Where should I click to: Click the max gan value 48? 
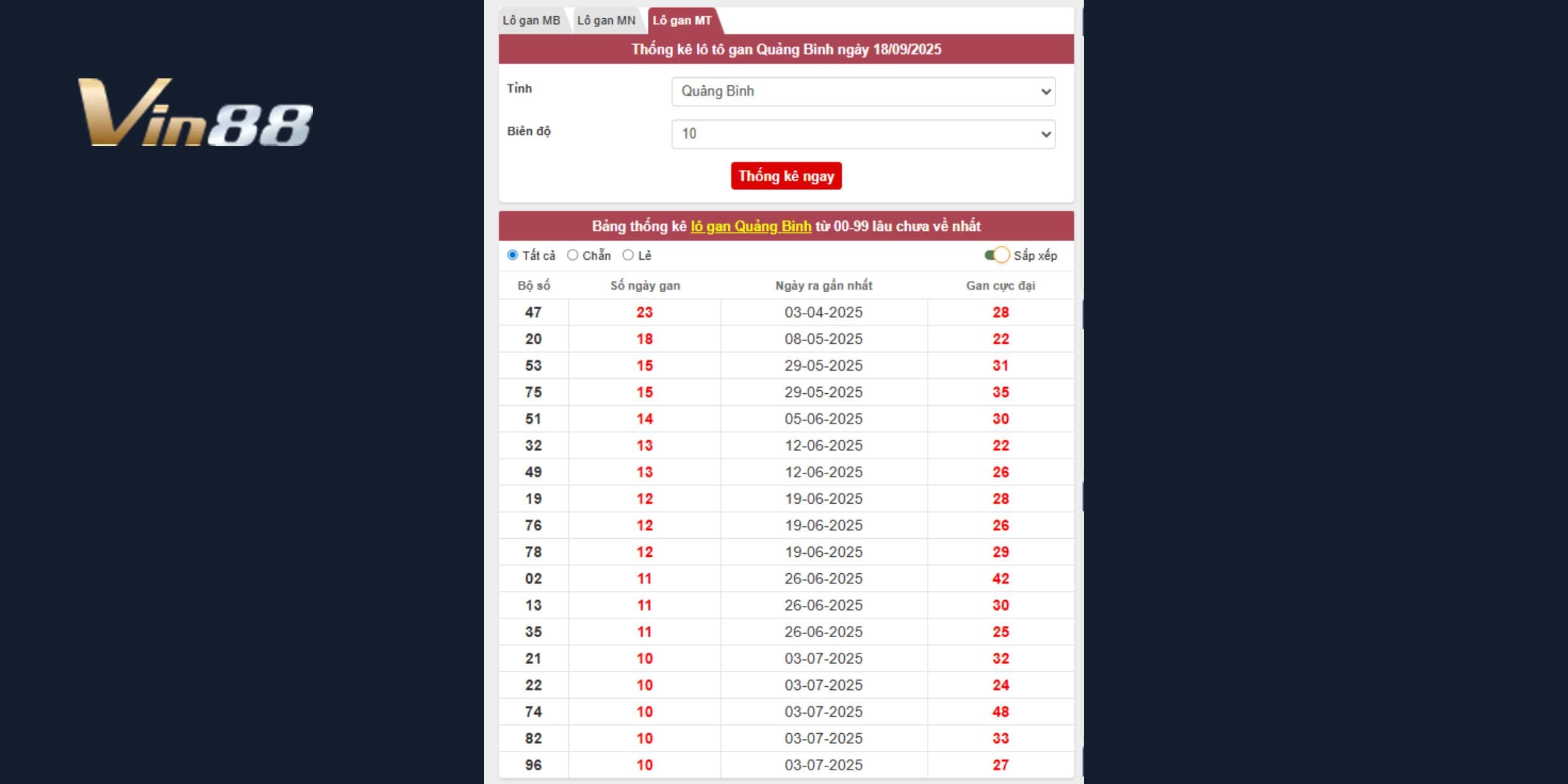[1000, 712]
